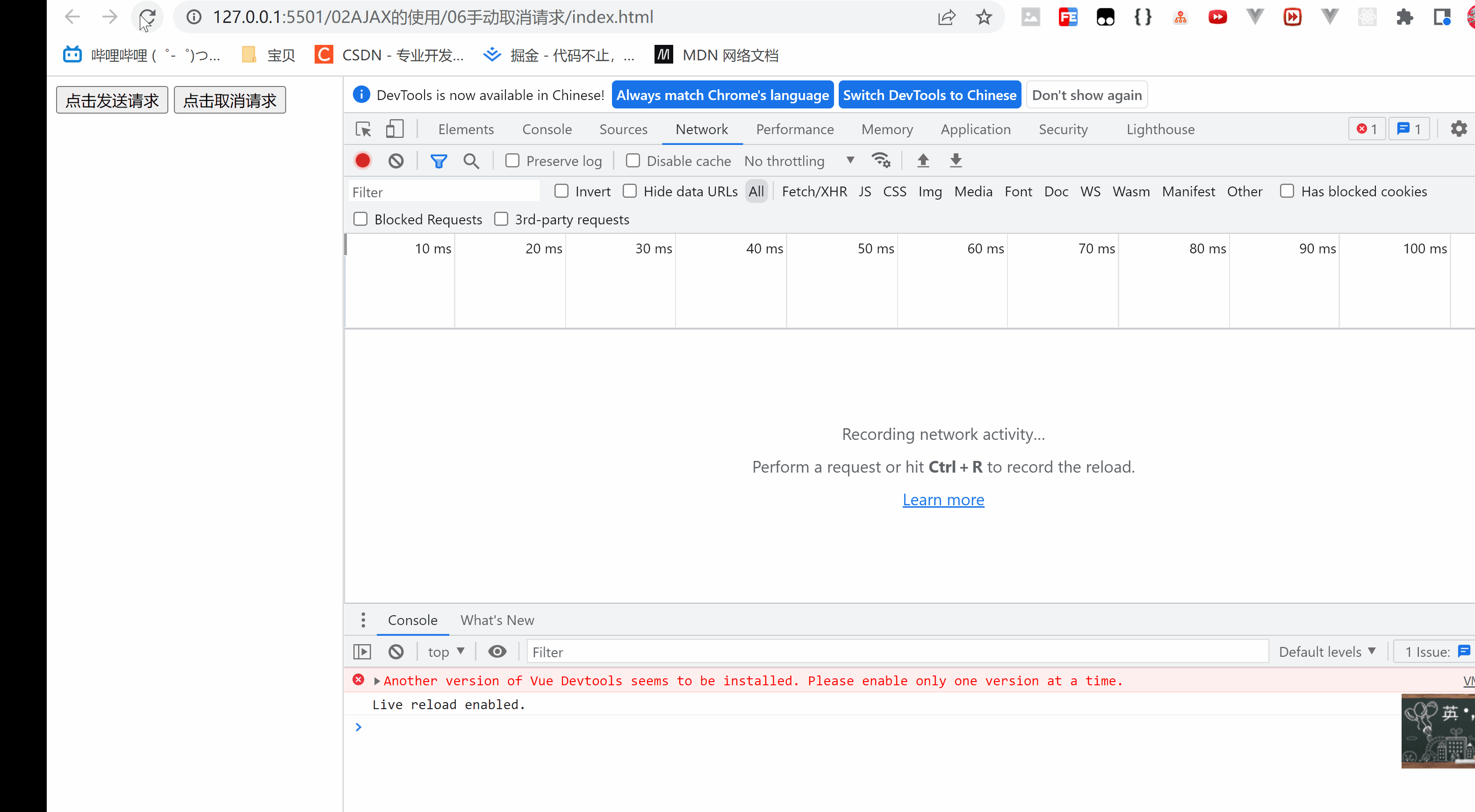Expand the Vue Devtools error message
Viewport: 1475px width, 812px height.
pyautogui.click(x=377, y=681)
